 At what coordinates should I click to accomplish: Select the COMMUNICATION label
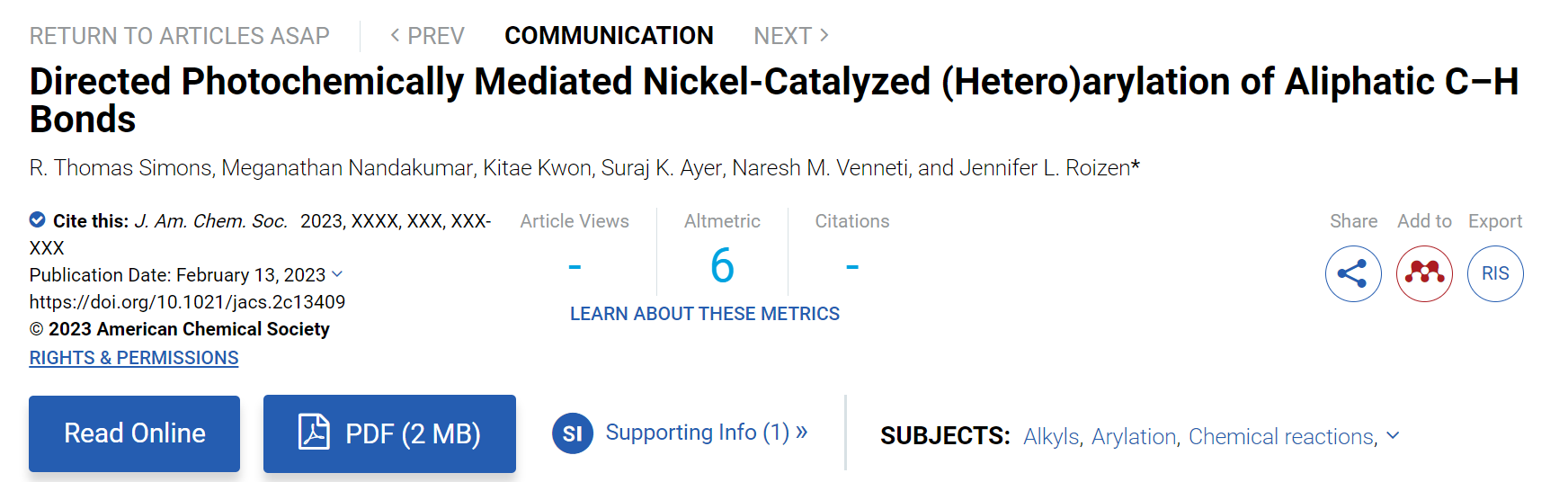click(609, 36)
